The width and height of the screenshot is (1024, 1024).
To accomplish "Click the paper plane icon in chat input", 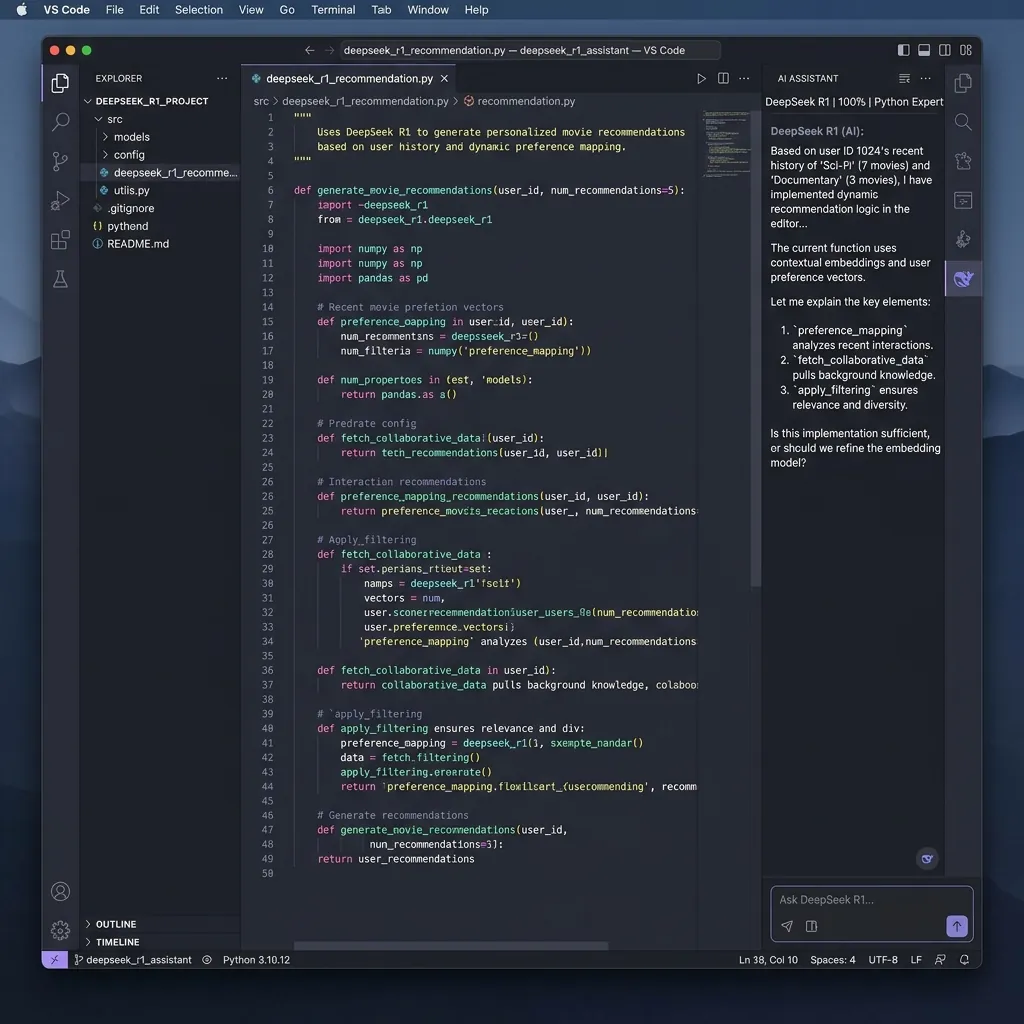I will (787, 926).
